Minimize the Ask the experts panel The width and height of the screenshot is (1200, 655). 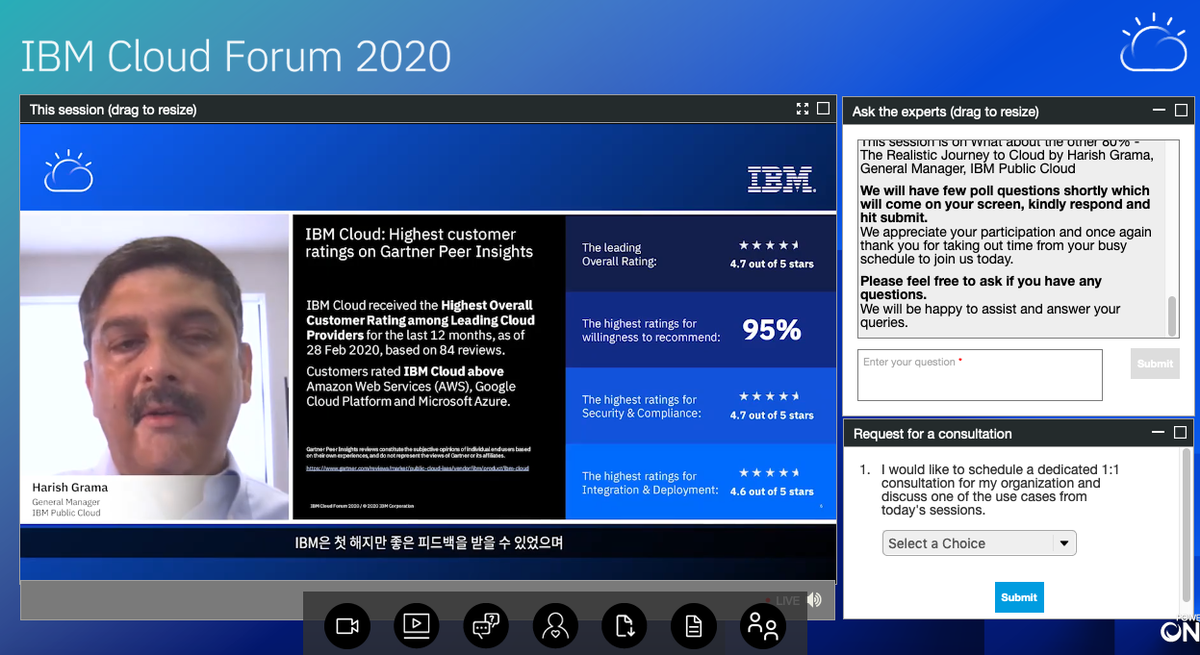click(1159, 111)
